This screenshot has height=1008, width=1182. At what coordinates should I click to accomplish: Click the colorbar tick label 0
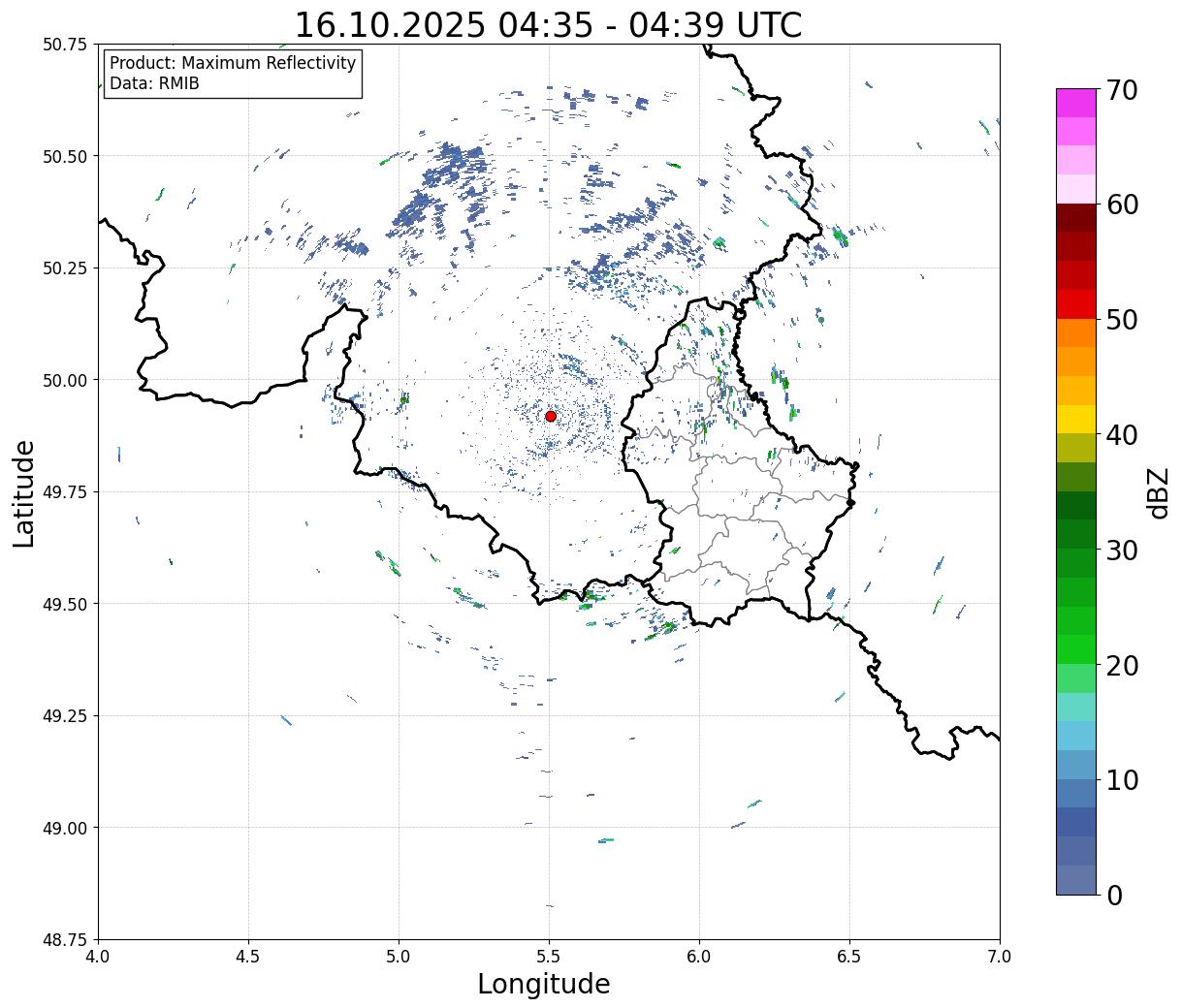(x=1114, y=895)
